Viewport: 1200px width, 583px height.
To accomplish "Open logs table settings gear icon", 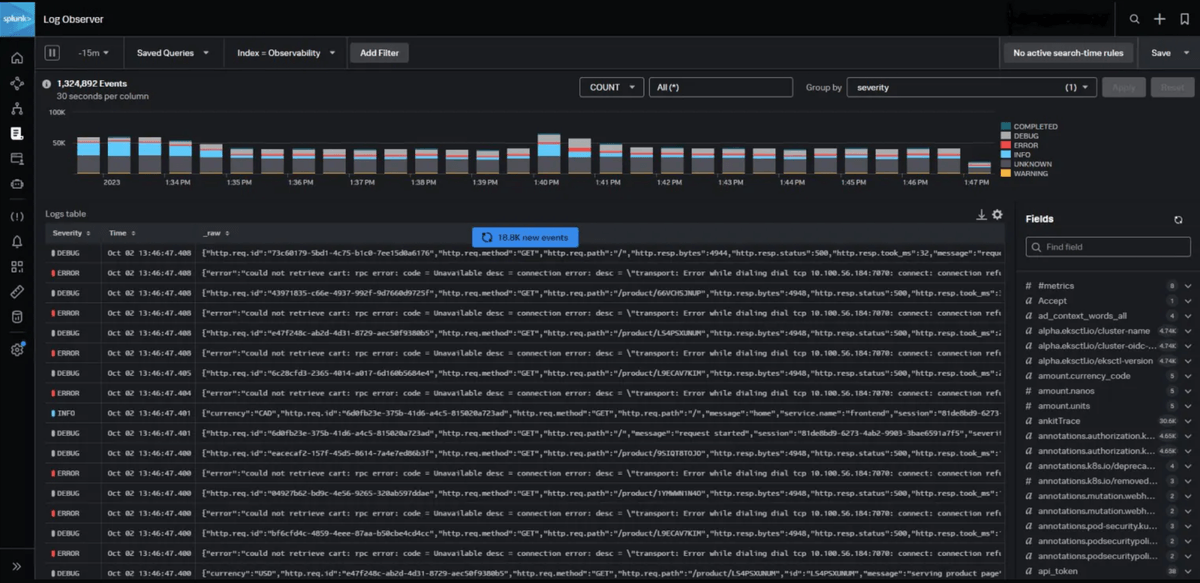I will point(997,215).
